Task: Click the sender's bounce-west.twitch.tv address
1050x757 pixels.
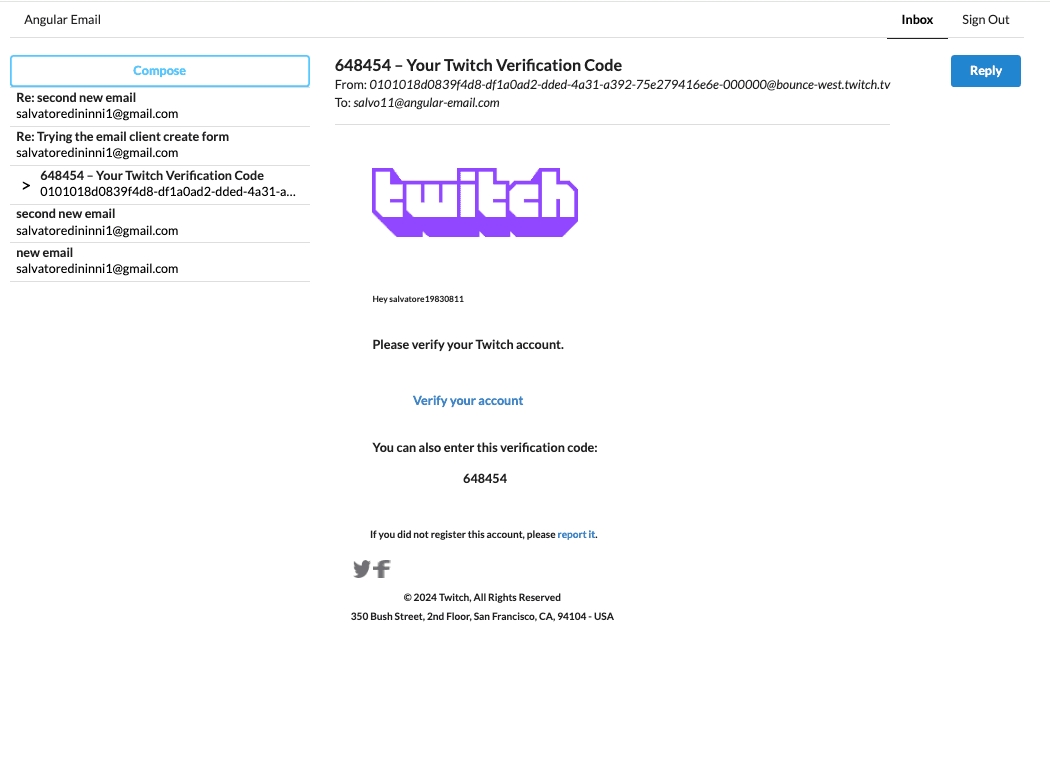Action: [629, 85]
